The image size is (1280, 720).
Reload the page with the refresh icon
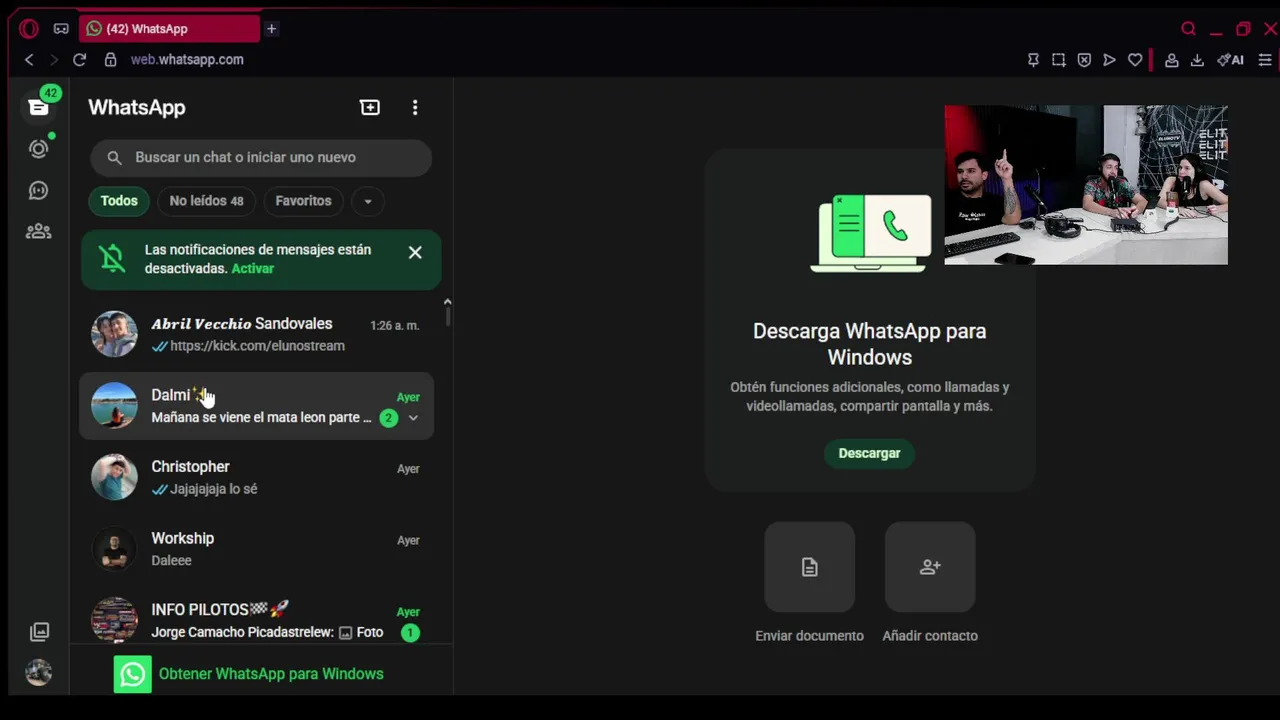80,60
